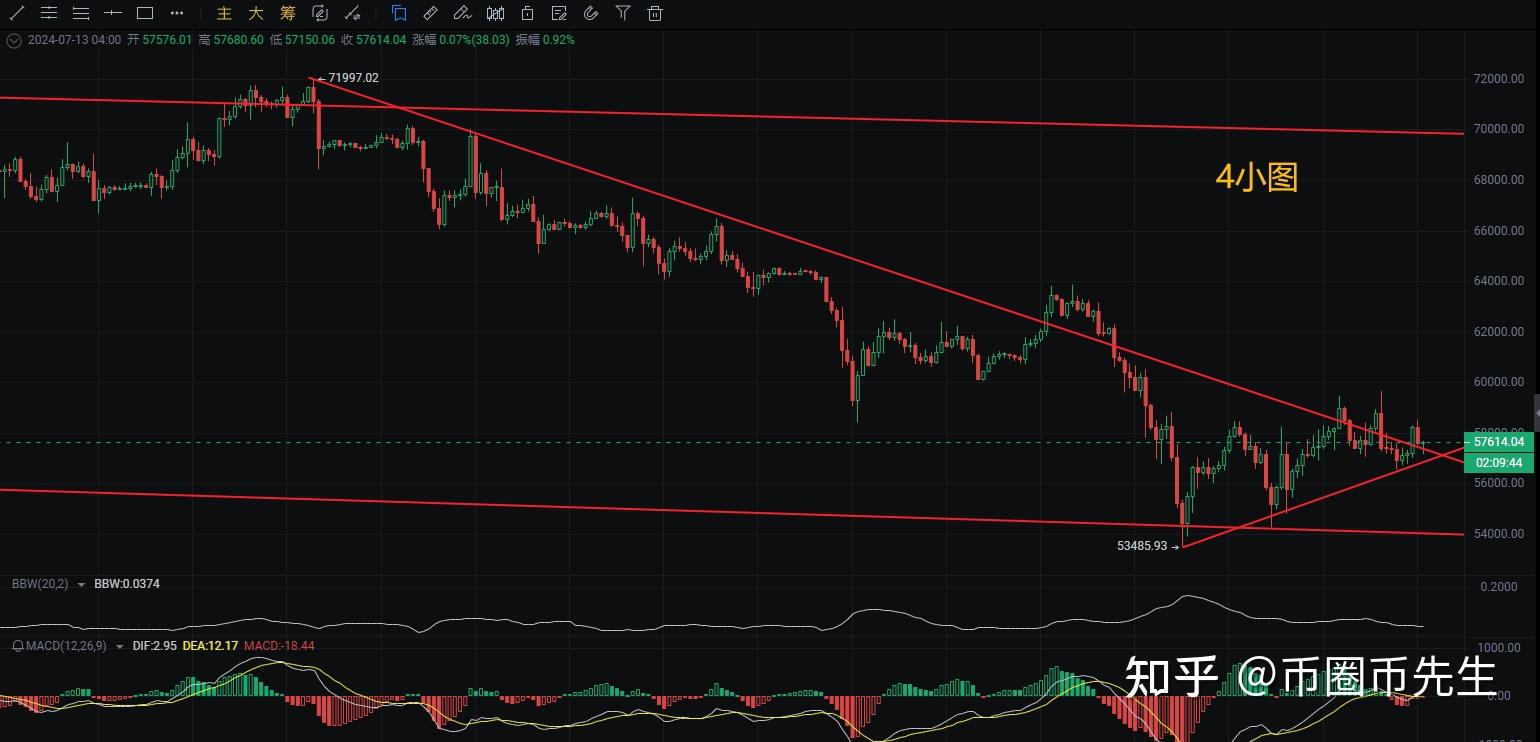The image size is (1540, 742).
Task: Collapse the candle info row chevron
Action: tap(13, 40)
